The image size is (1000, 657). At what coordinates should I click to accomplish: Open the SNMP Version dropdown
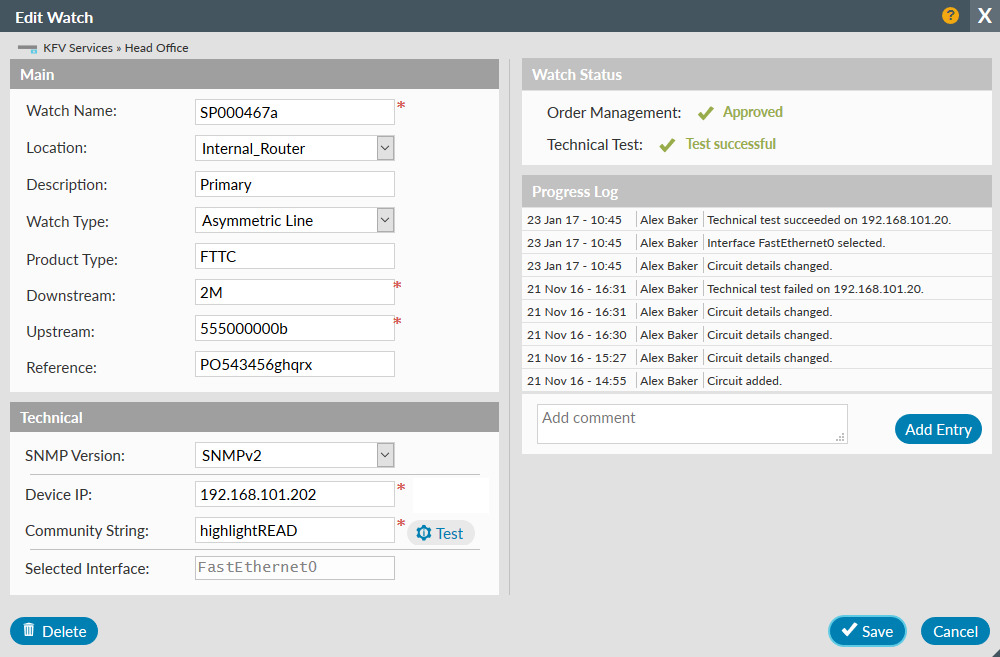385,456
